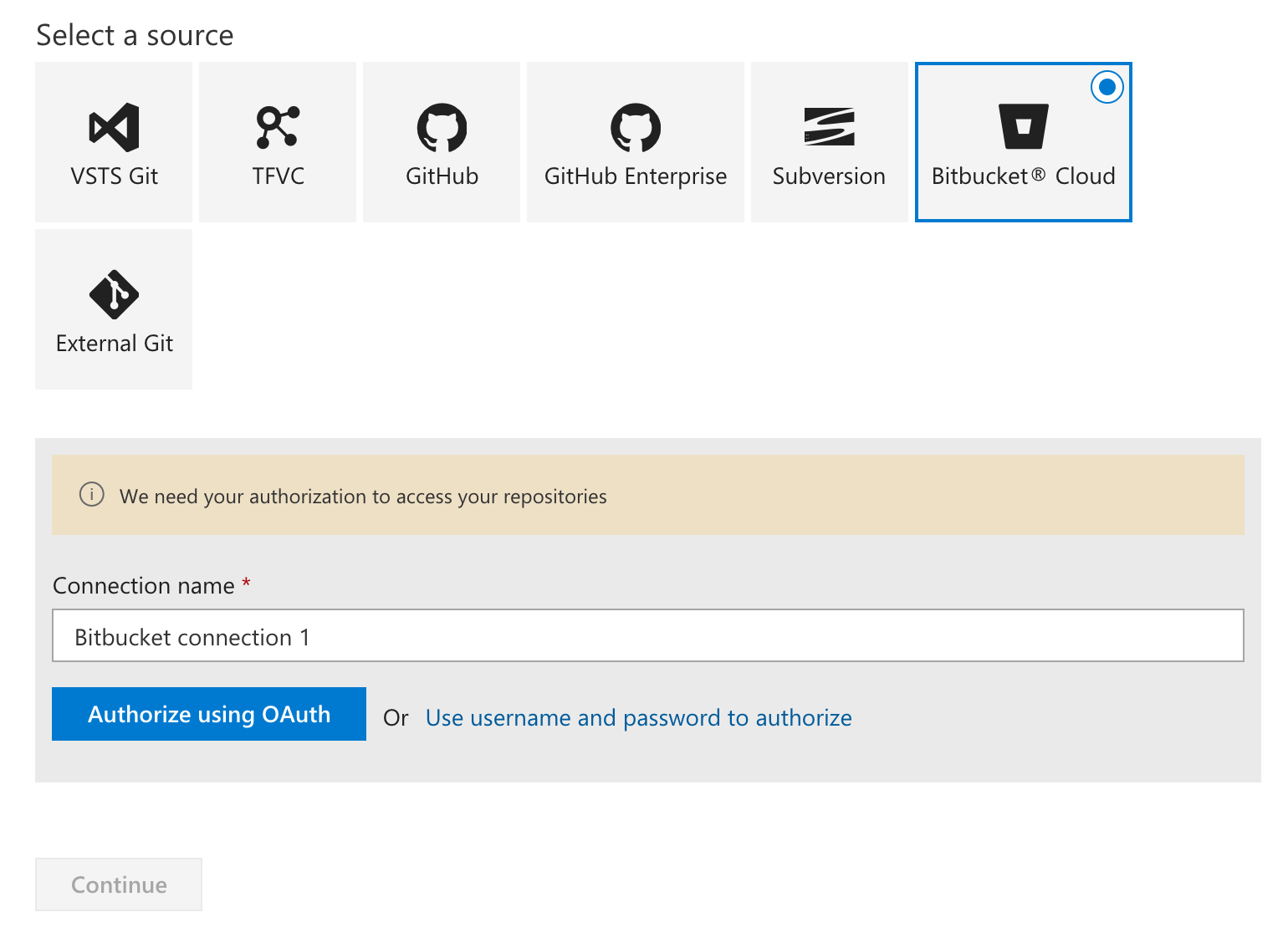Screen dimensions: 1288x943
Task: Open Use username and password to authorize link
Action: pyautogui.click(x=639, y=717)
